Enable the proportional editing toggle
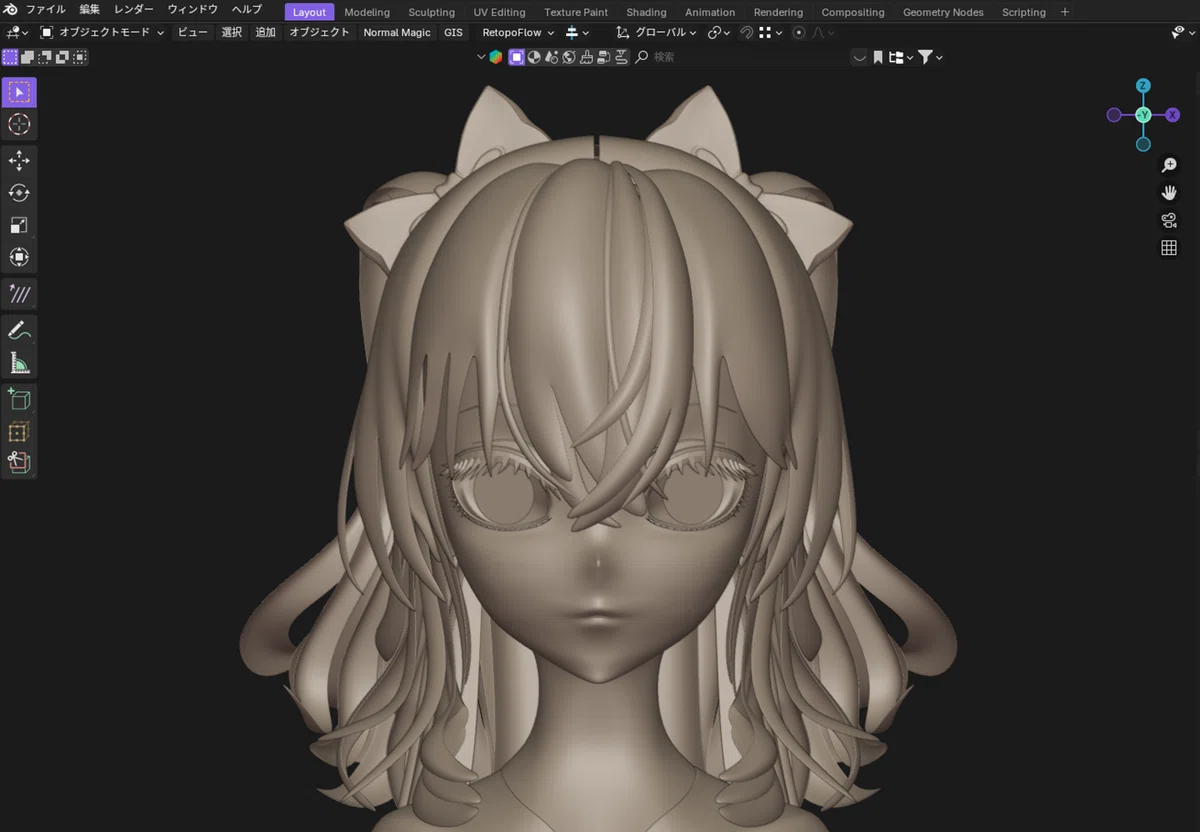The image size is (1200, 832). coord(798,33)
